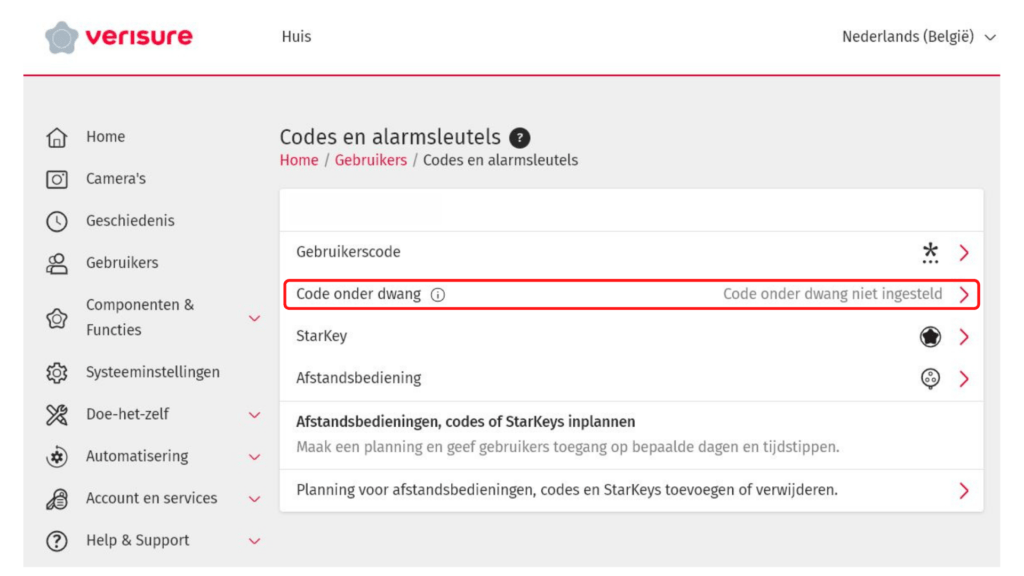Click the Gebruikerscode asterisk icon
The width and height of the screenshot is (1024, 576).
(x=930, y=253)
